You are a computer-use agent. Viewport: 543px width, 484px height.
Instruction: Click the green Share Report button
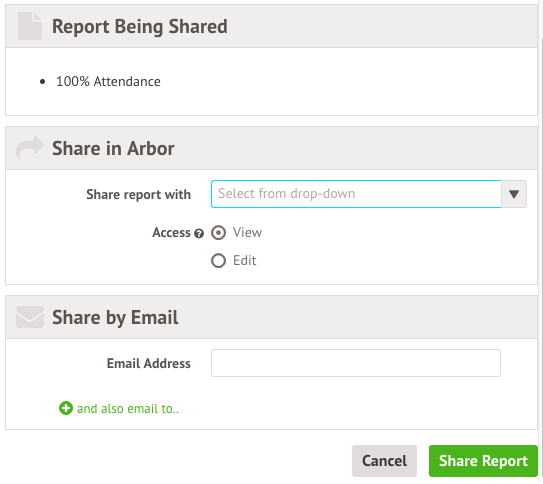tap(483, 461)
